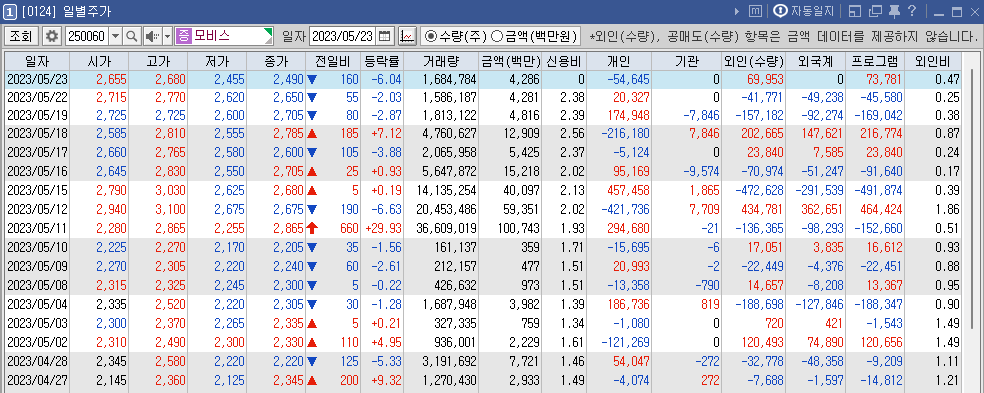Click the 시가 column header

[99, 62]
